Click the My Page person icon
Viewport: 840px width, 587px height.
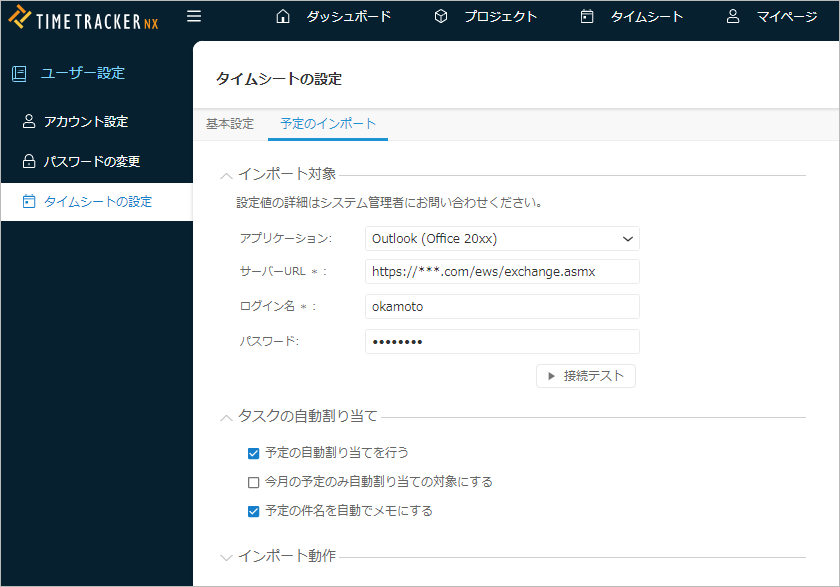(733, 17)
